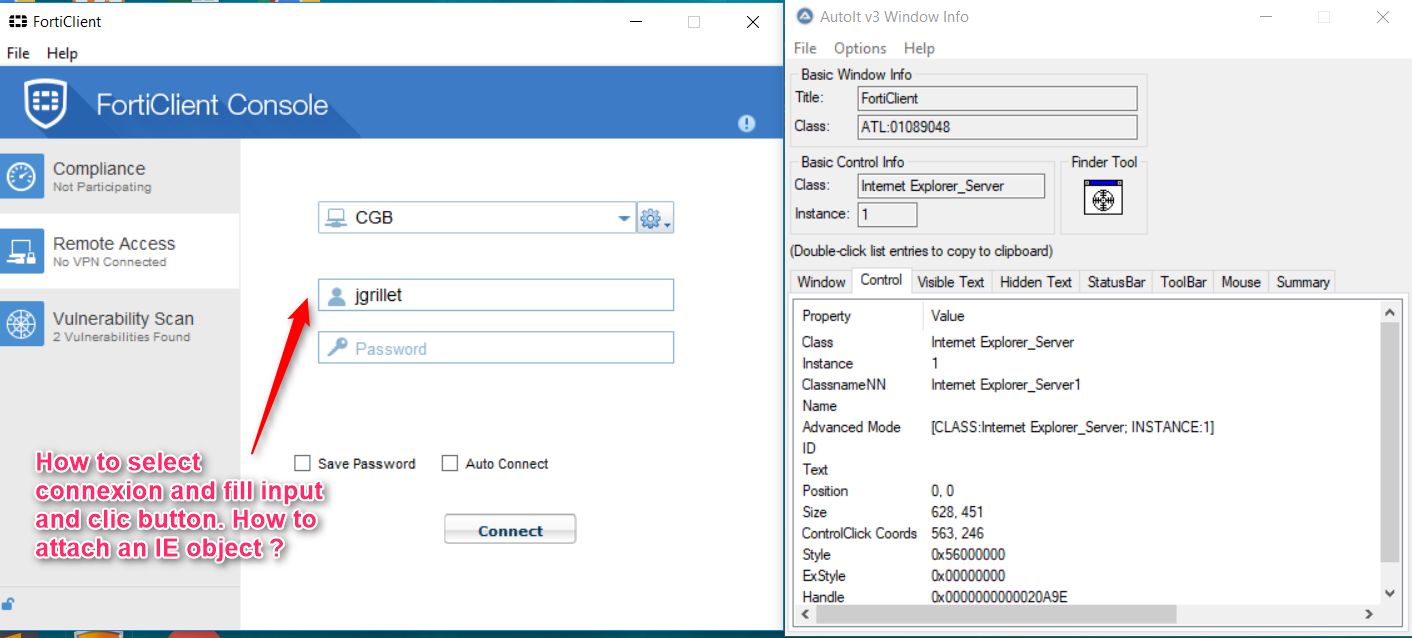The image size is (1412, 638).
Task: Switch to the Window tab
Action: (821, 282)
